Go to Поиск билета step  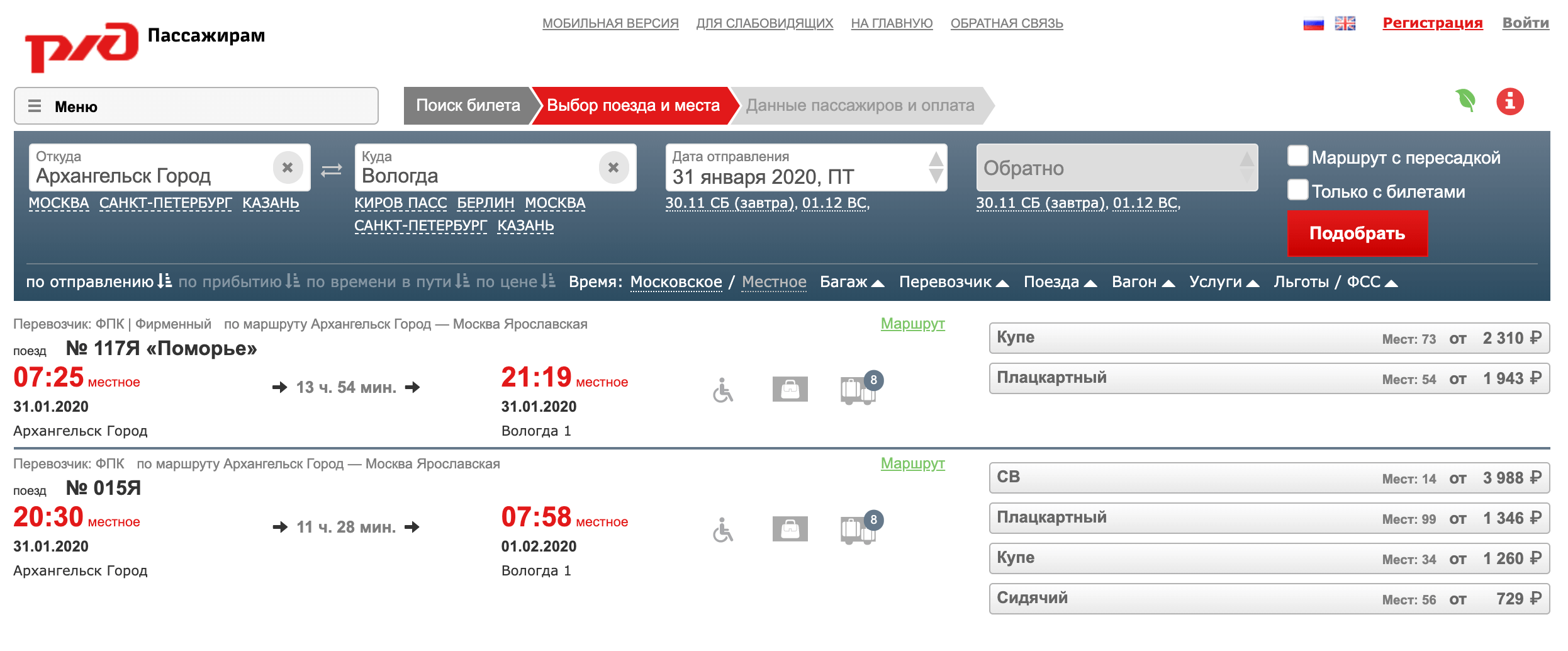point(468,105)
